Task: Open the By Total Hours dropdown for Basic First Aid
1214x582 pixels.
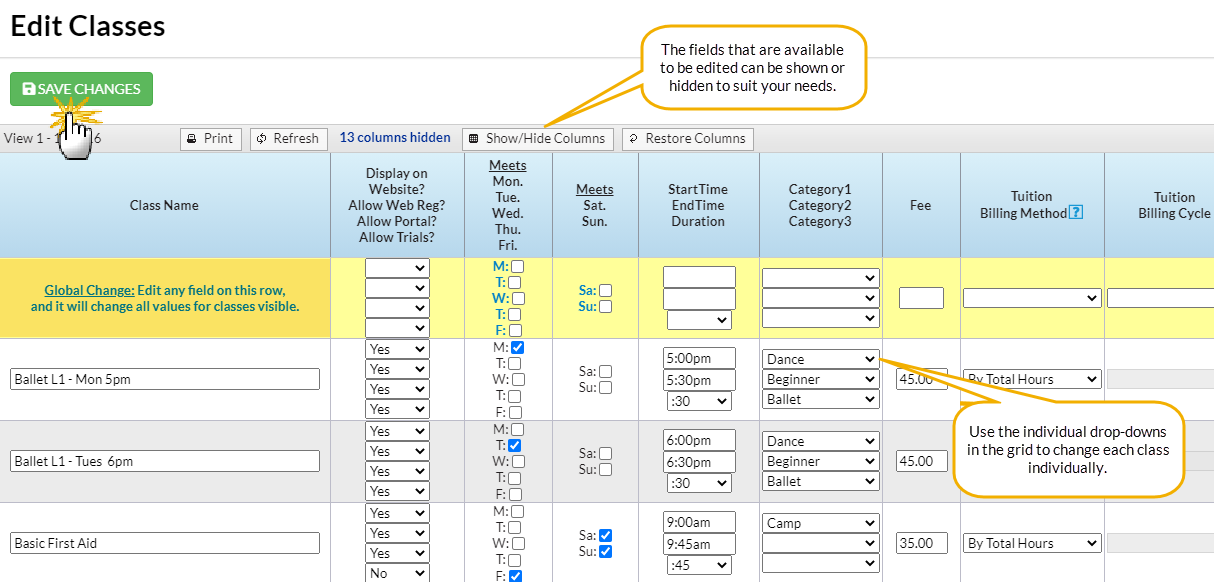Action: click(x=1031, y=543)
